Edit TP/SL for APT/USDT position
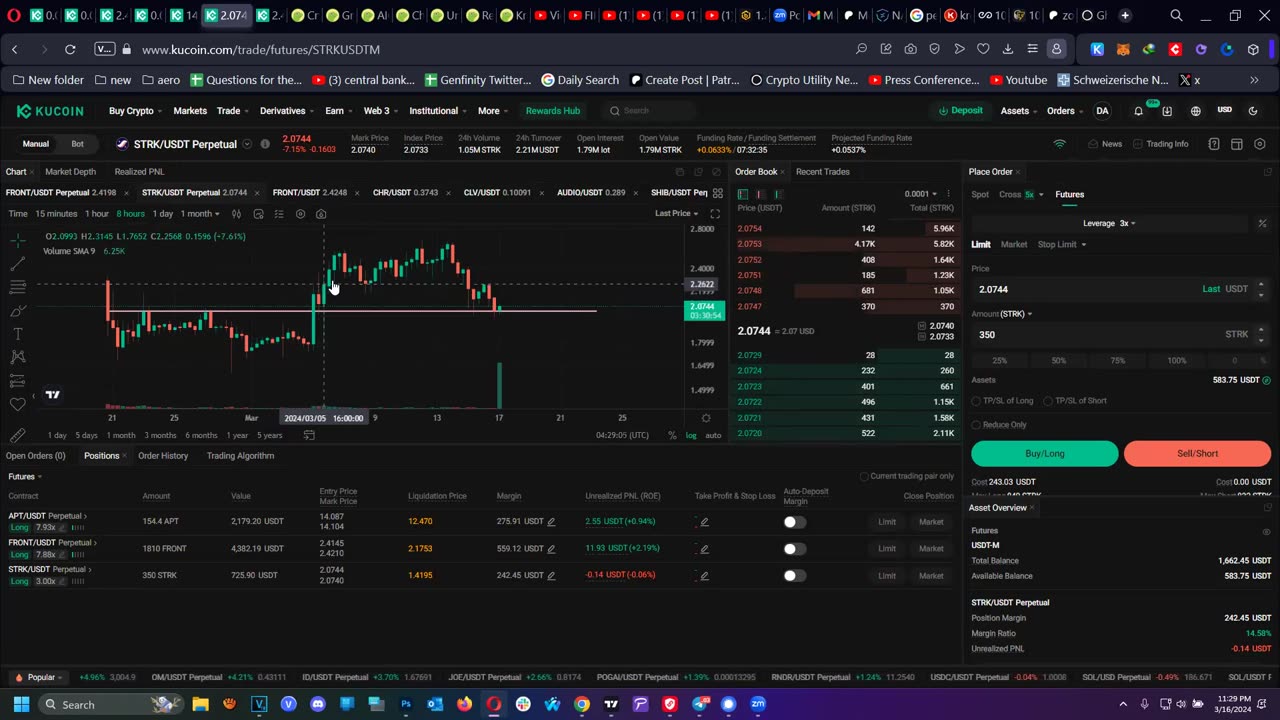 pyautogui.click(x=704, y=522)
